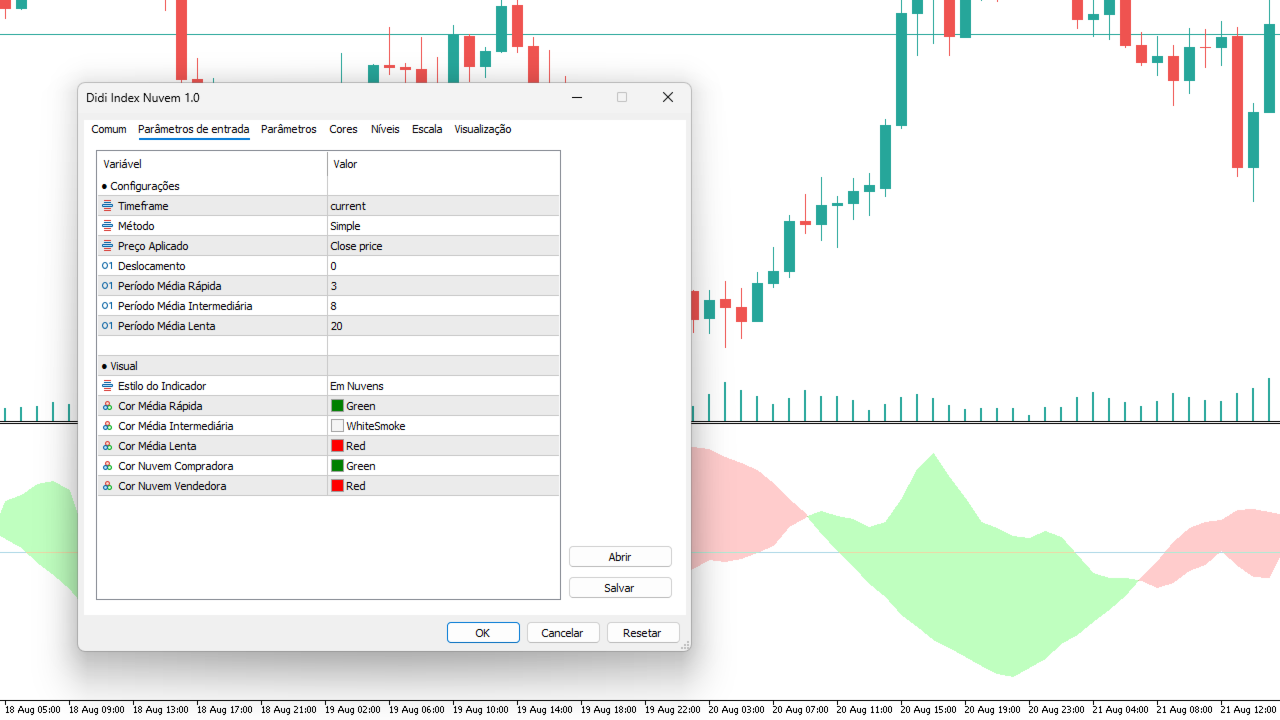
Task: Click the Green swatch for Cor Nuvem Compradora
Action: click(x=338, y=466)
